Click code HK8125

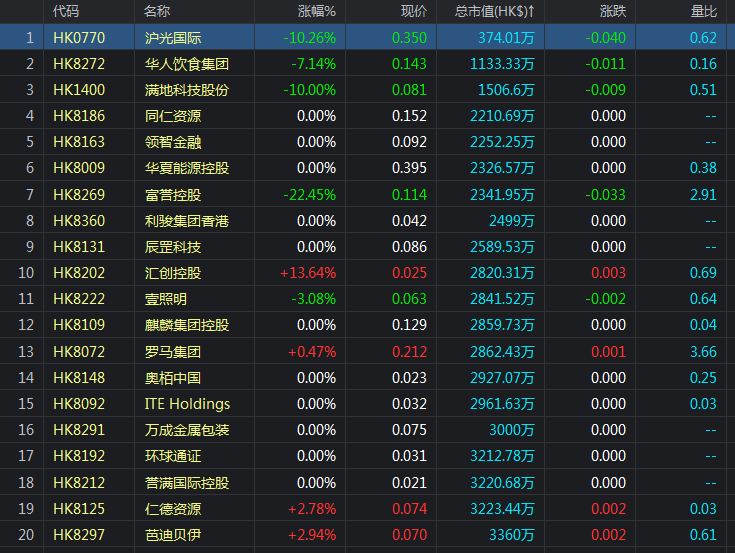(79, 508)
